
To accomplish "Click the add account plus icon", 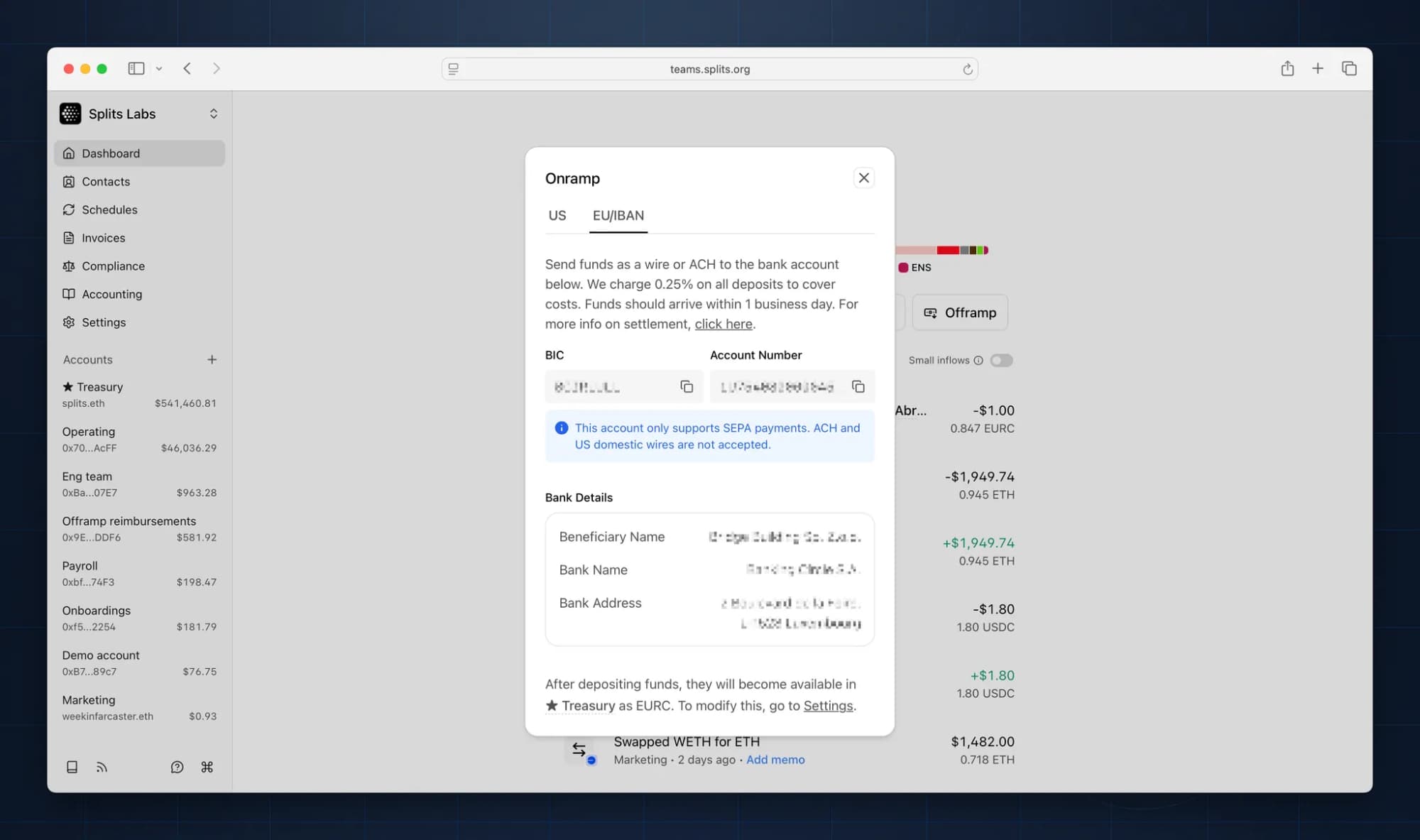I will coord(212,360).
